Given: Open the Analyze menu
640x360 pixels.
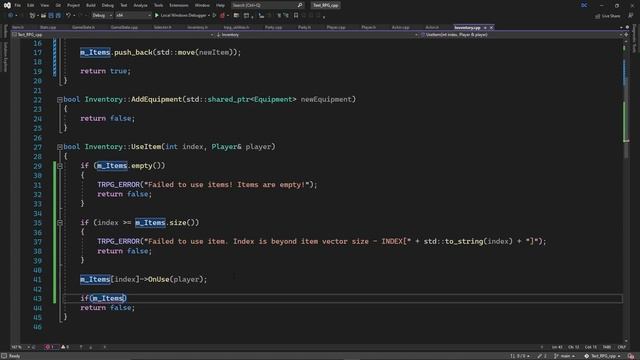Looking at the screenshot, I should click(140, 5).
